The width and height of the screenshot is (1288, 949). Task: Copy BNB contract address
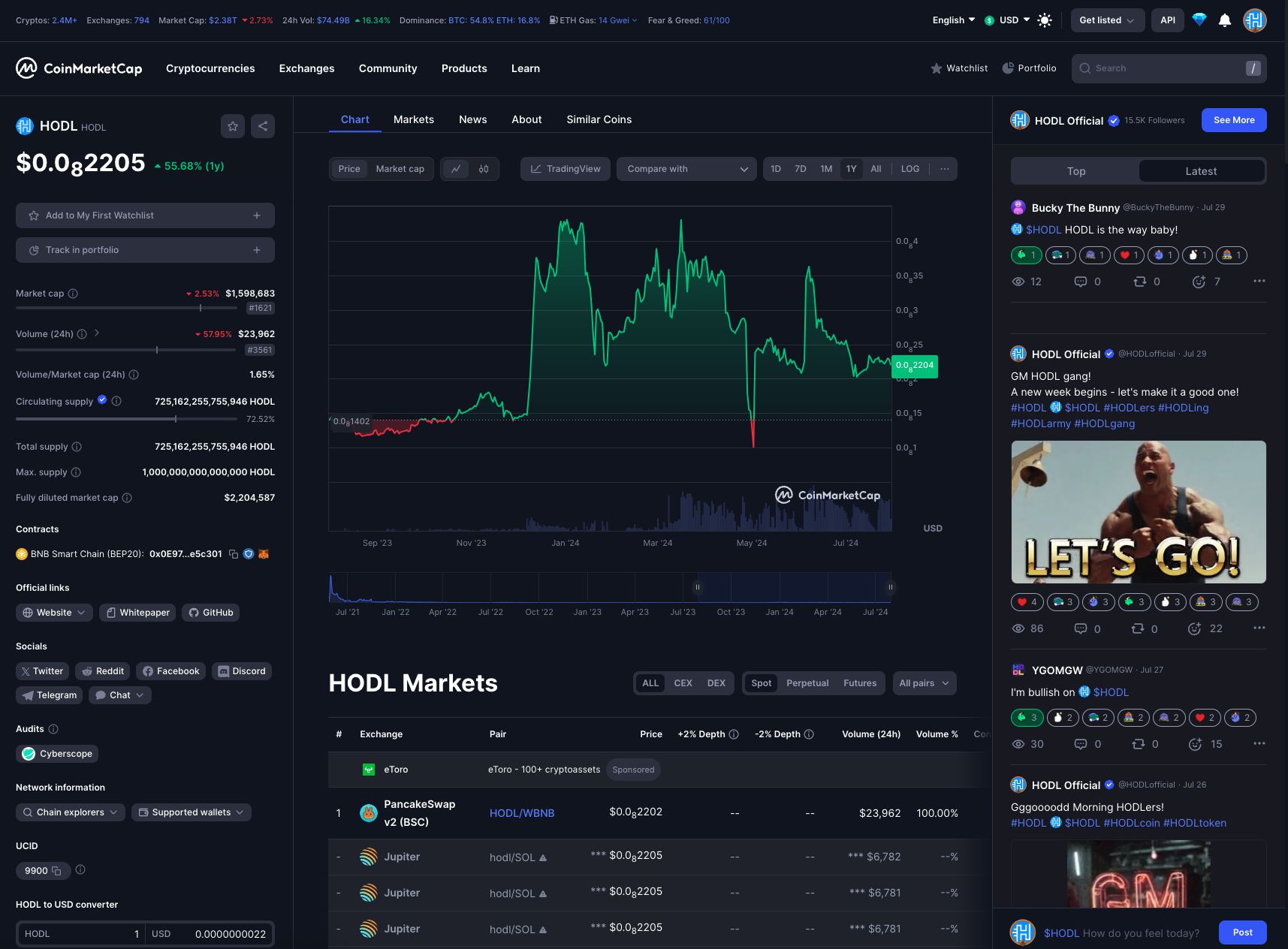click(x=234, y=554)
